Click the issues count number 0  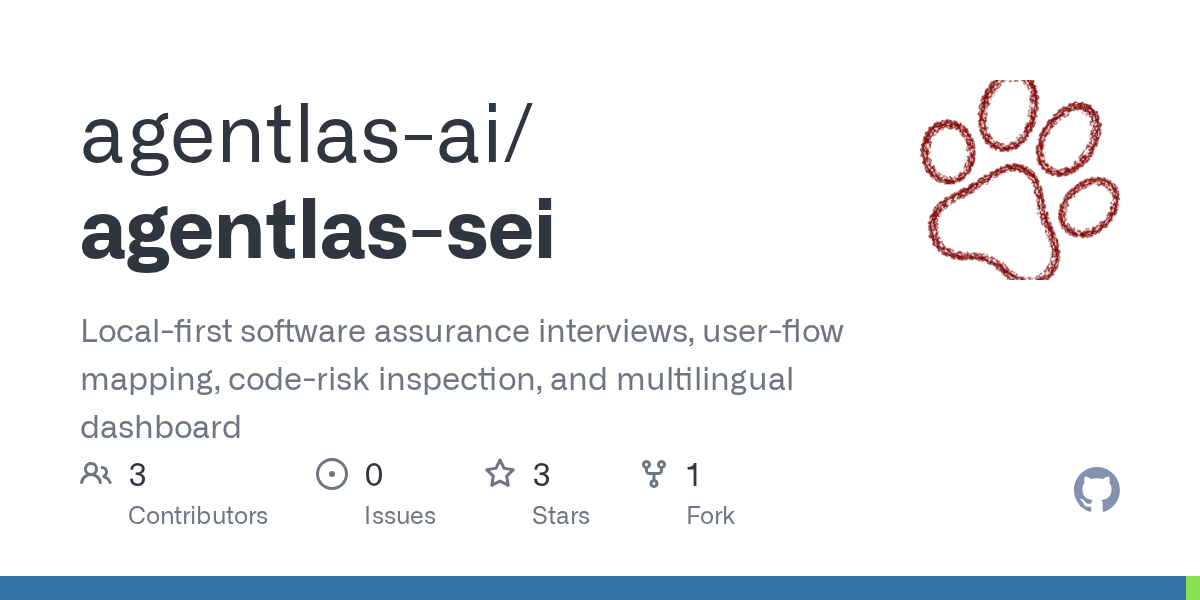coord(374,475)
